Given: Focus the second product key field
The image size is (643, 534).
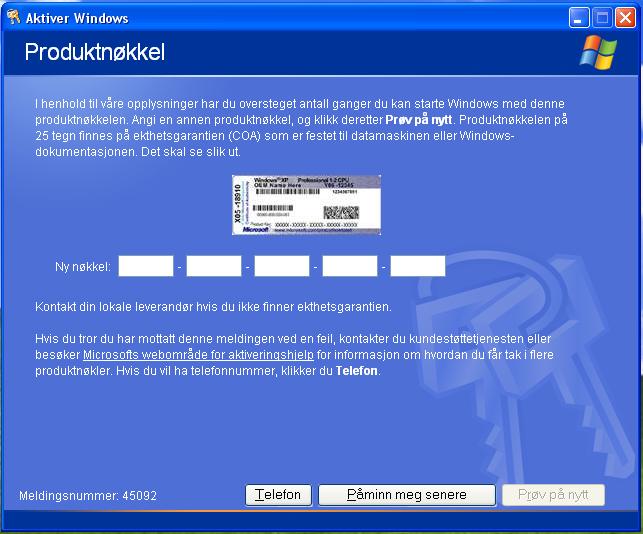Looking at the screenshot, I should tap(214, 266).
